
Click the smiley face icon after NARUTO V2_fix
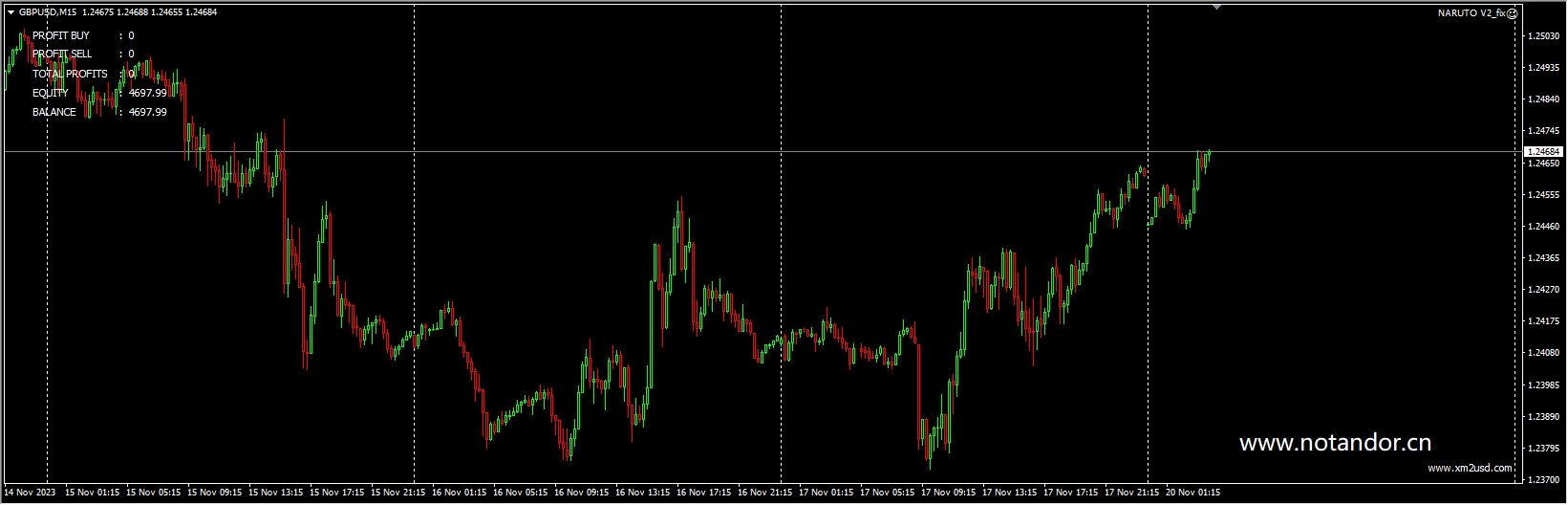coord(1513,13)
